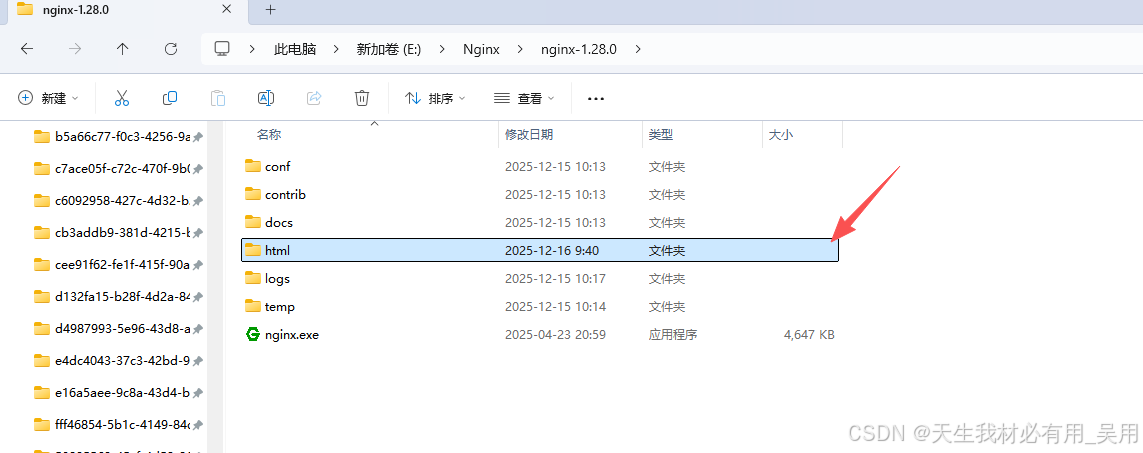Select the nginx.exe file
The image size is (1143, 453).
540,335
